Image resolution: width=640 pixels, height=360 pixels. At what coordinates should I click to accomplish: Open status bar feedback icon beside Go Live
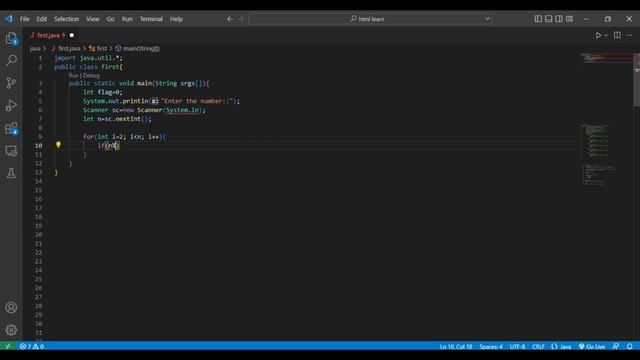(x=616, y=346)
